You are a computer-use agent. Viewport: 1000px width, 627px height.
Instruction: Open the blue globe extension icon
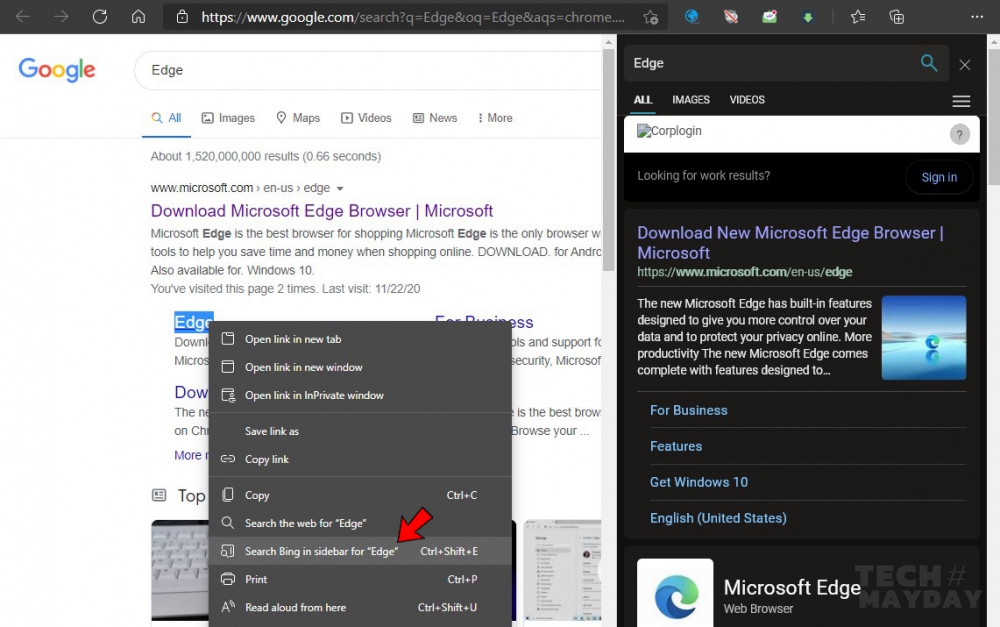tap(692, 17)
